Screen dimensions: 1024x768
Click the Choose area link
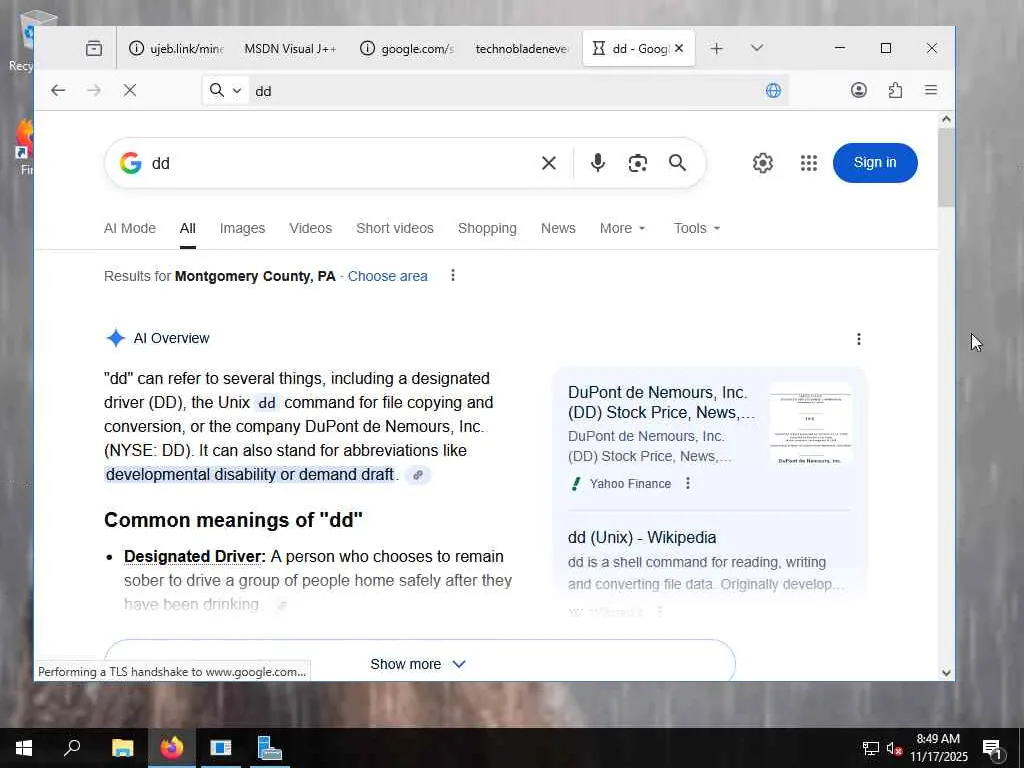click(387, 276)
